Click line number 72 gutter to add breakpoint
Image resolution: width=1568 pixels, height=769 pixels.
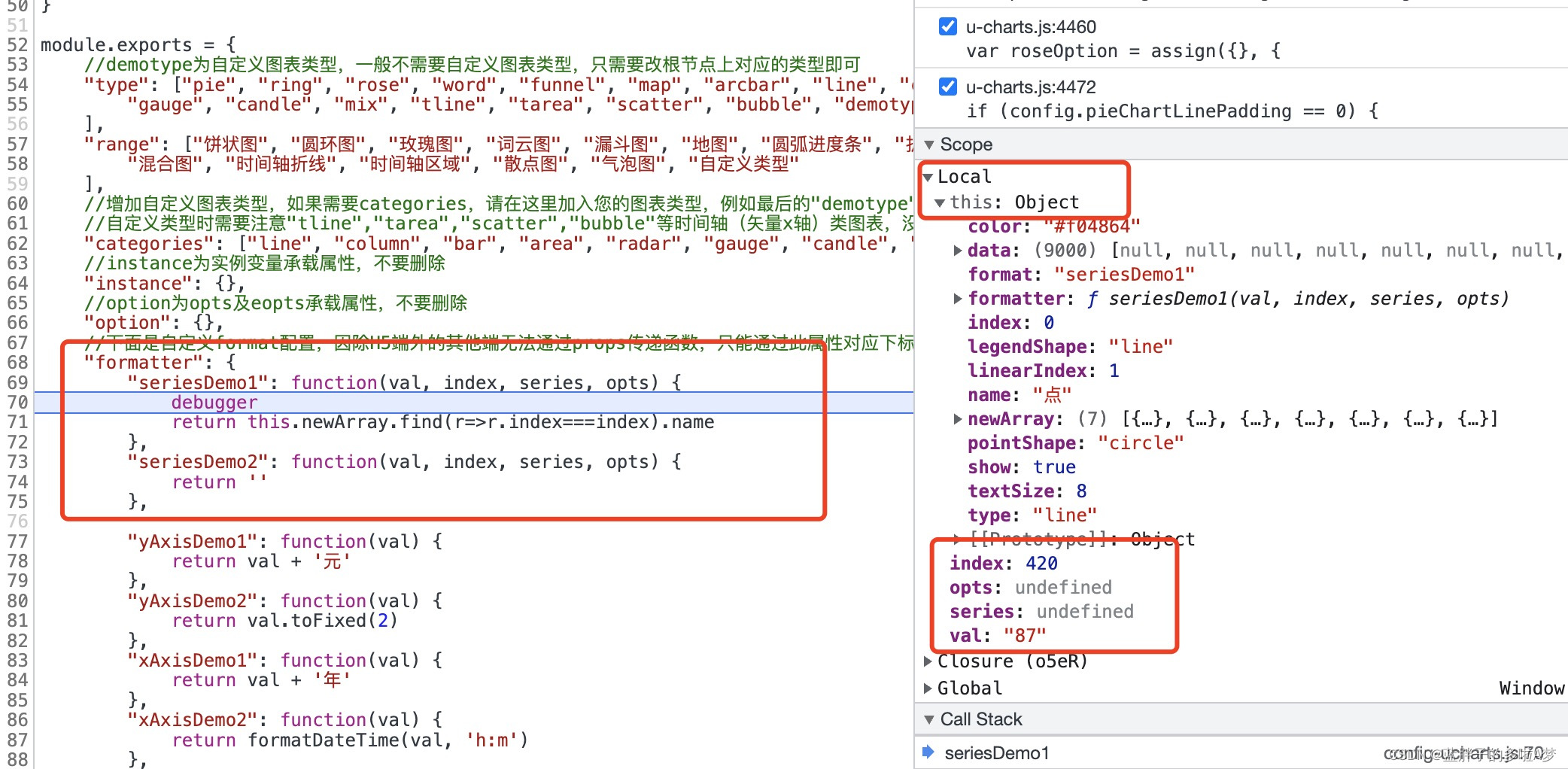[17, 442]
